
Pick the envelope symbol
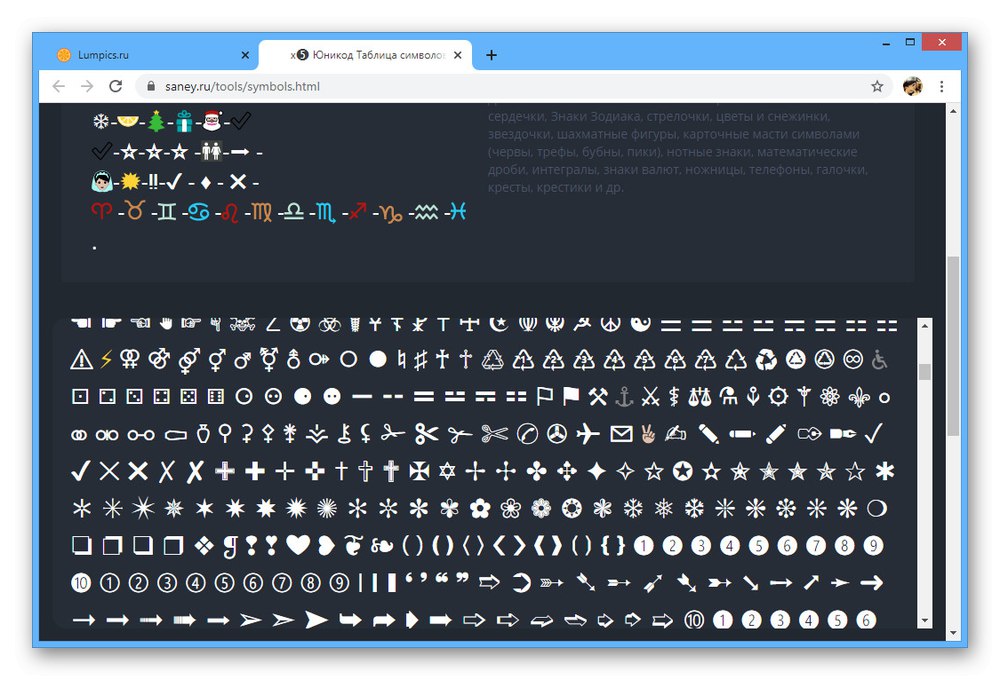click(621, 434)
